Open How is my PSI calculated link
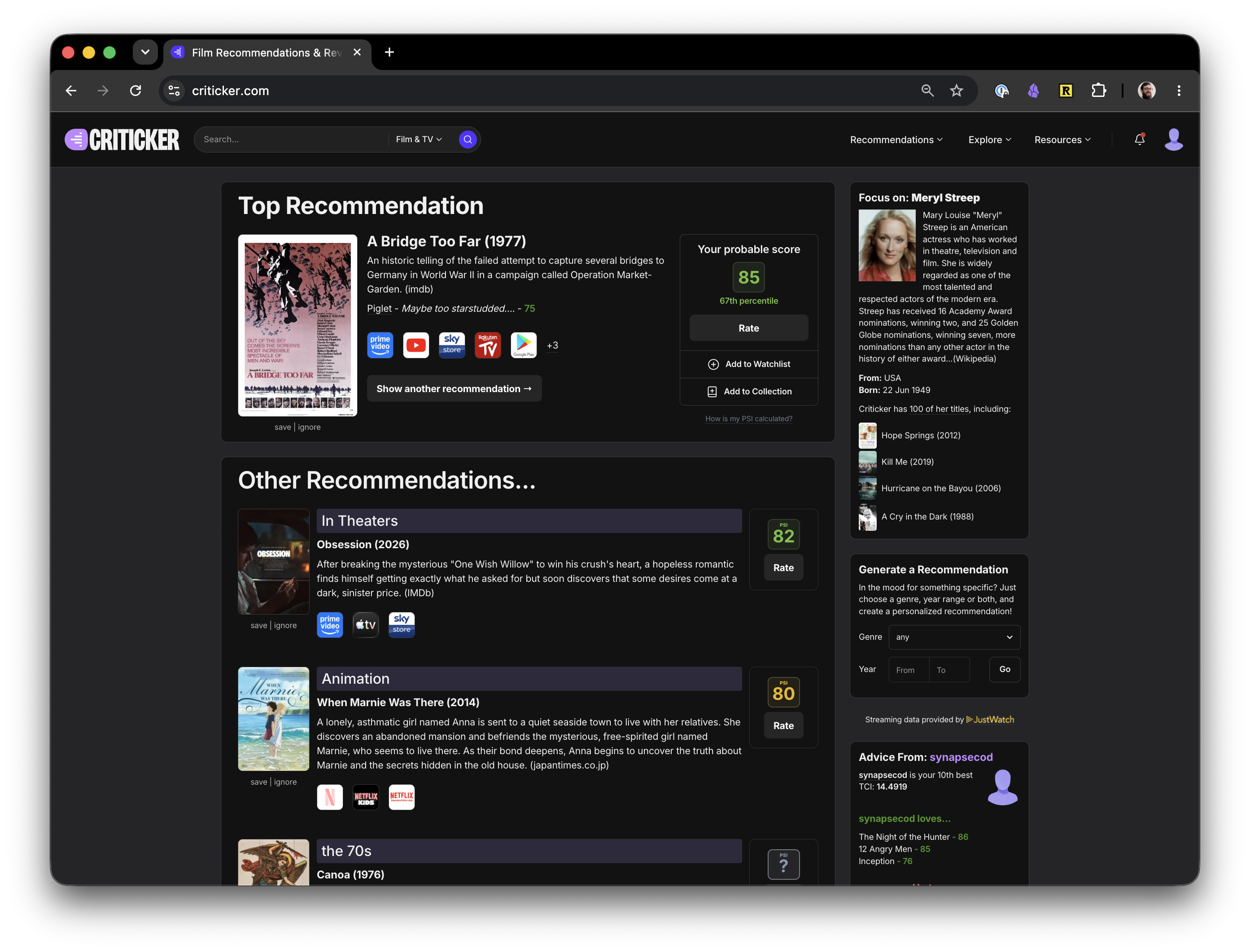Image resolution: width=1250 pixels, height=952 pixels. click(748, 419)
